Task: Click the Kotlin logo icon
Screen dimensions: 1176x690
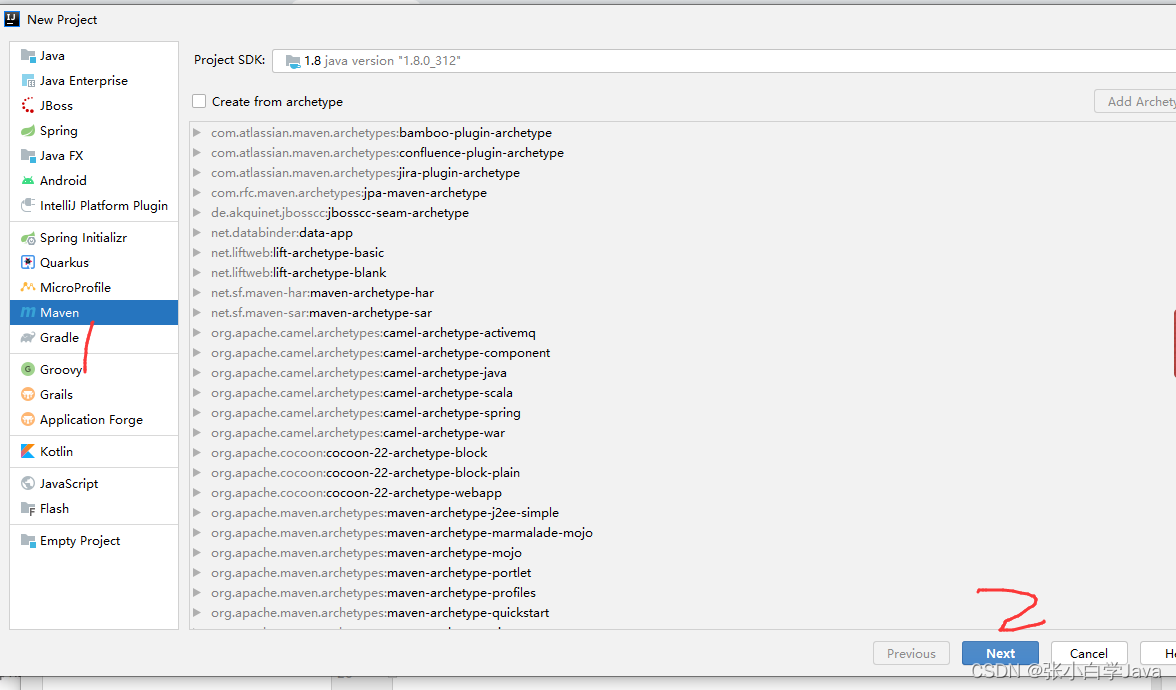Action: coord(28,452)
